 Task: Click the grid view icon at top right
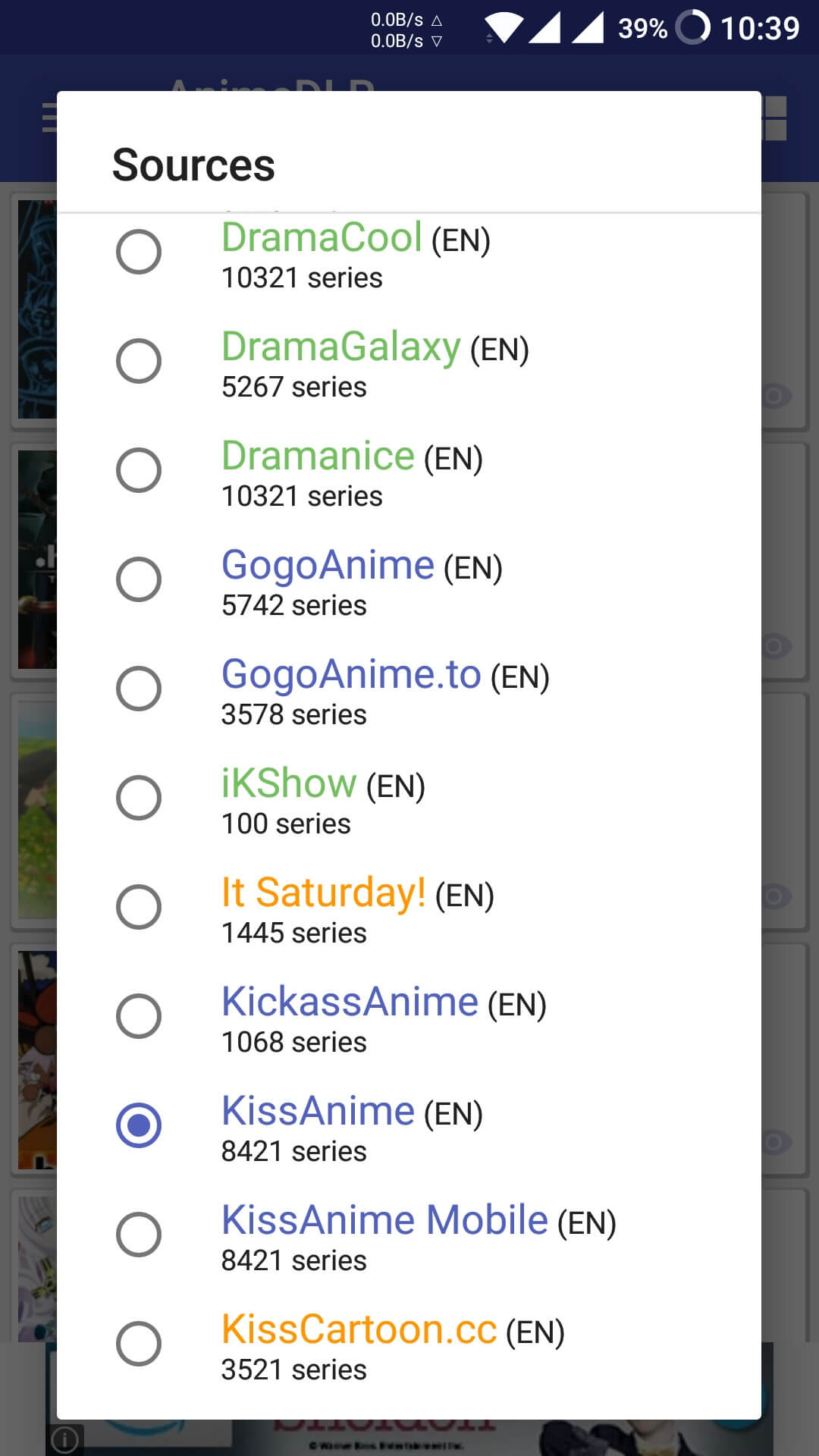774,118
